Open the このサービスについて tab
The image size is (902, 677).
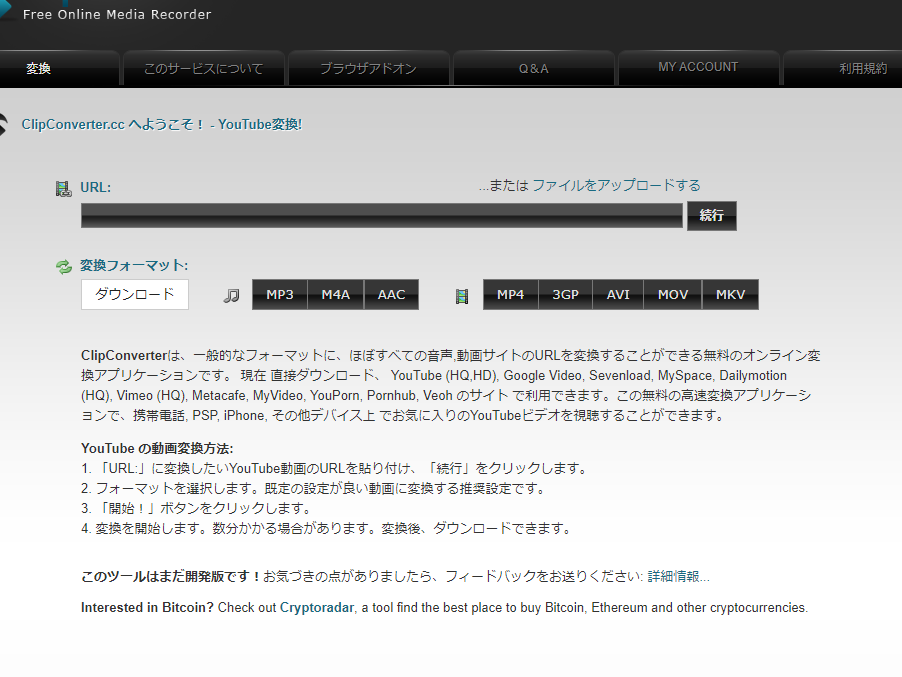[x=204, y=68]
